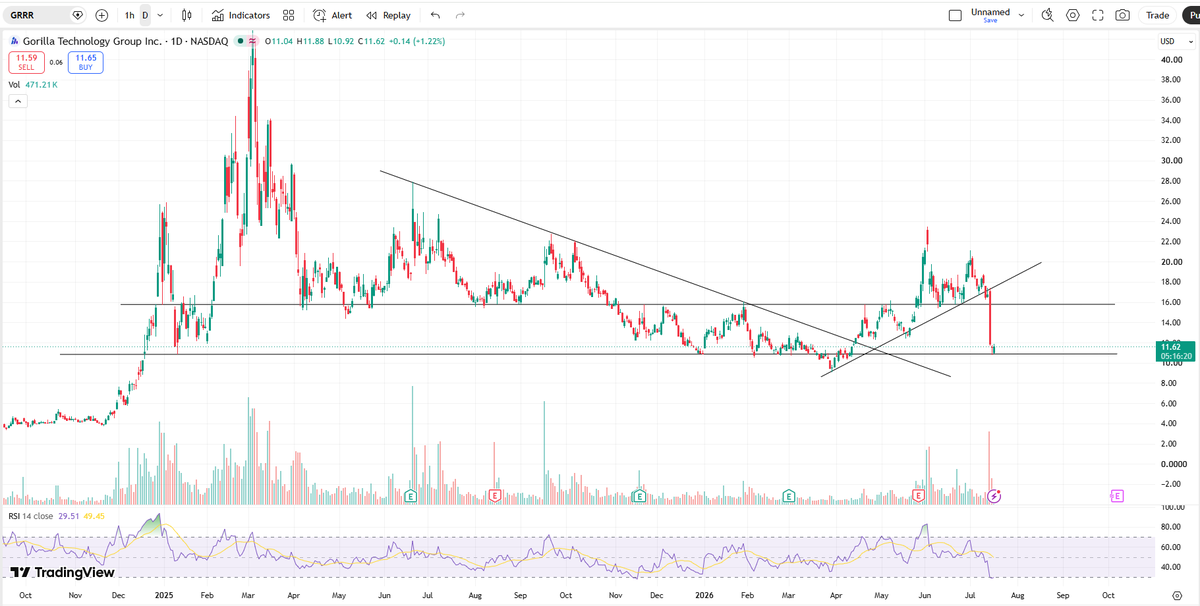Click the Unnamed layout name

tap(990, 12)
